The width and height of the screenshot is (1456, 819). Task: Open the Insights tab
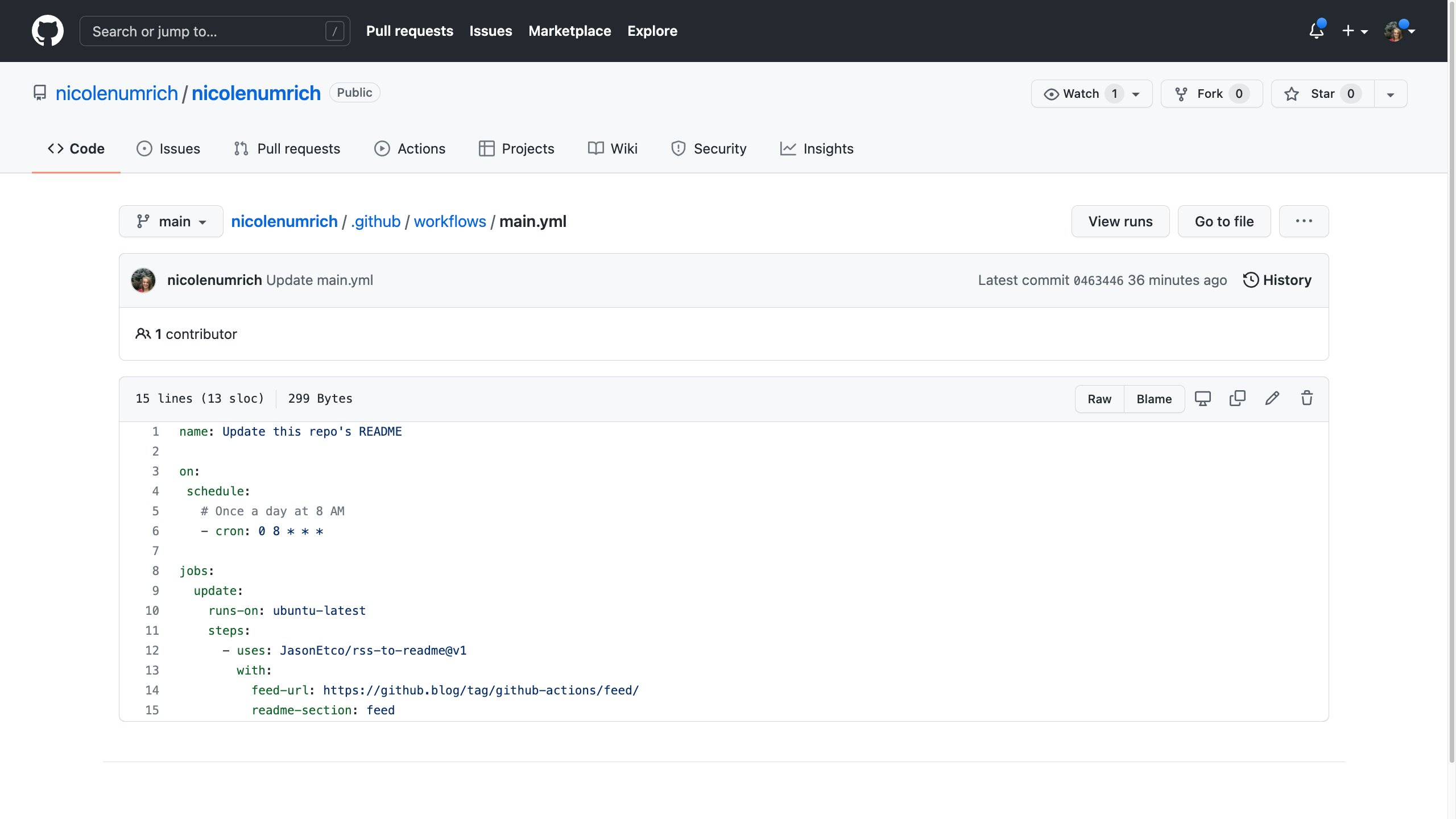pos(817,148)
